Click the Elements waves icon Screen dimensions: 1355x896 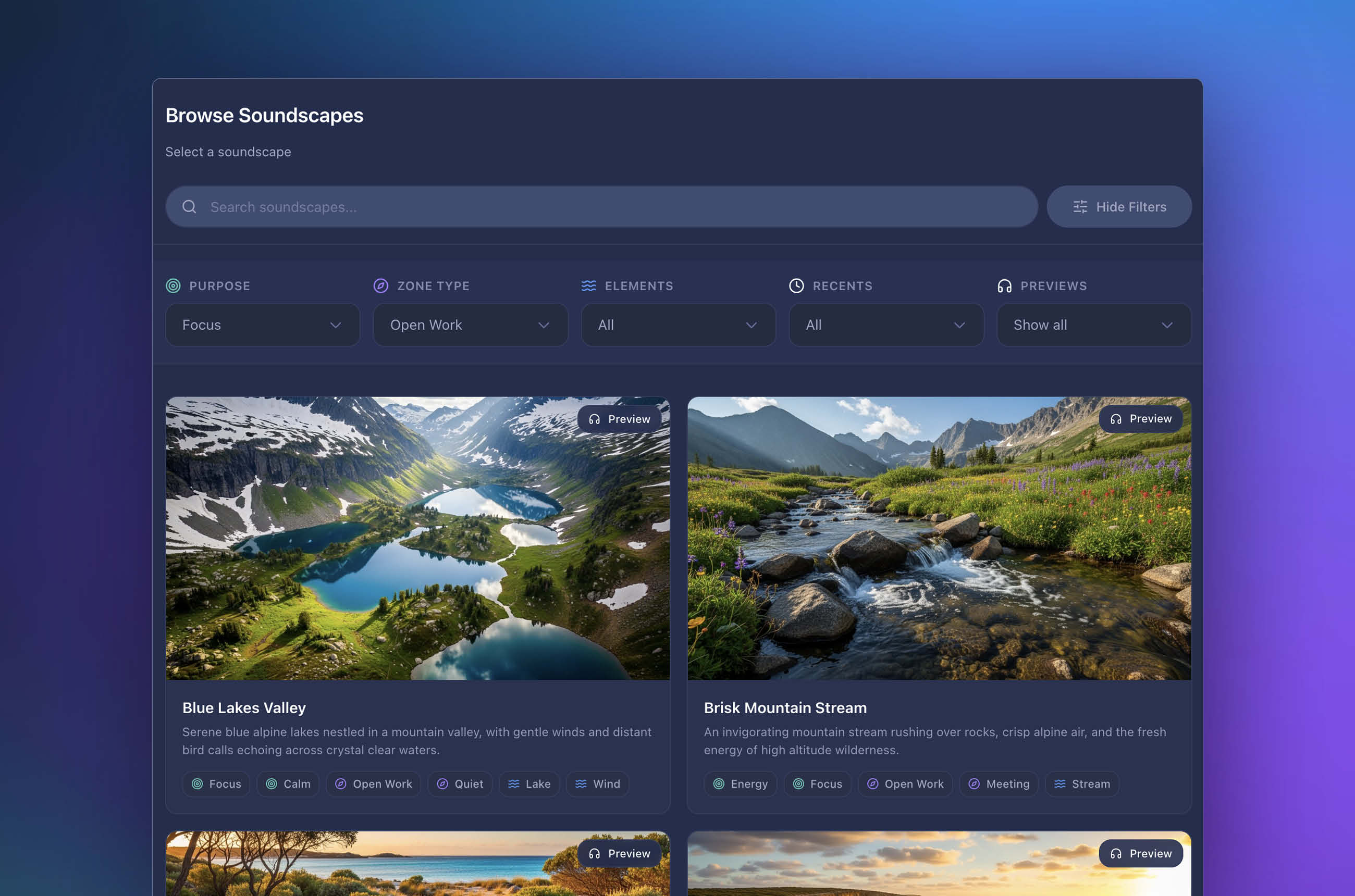[x=589, y=285]
